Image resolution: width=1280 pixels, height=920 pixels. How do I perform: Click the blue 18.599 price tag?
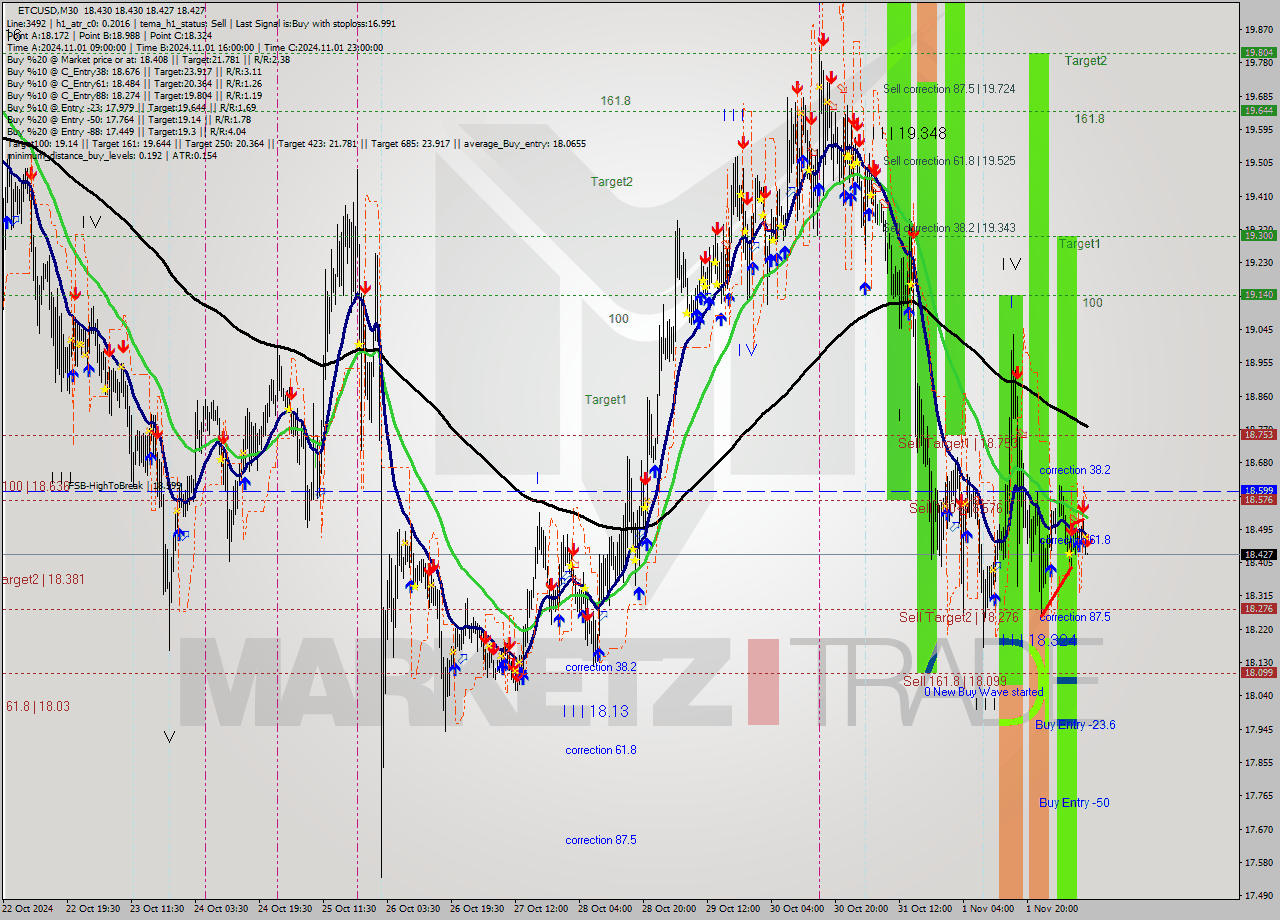[x=1258, y=490]
